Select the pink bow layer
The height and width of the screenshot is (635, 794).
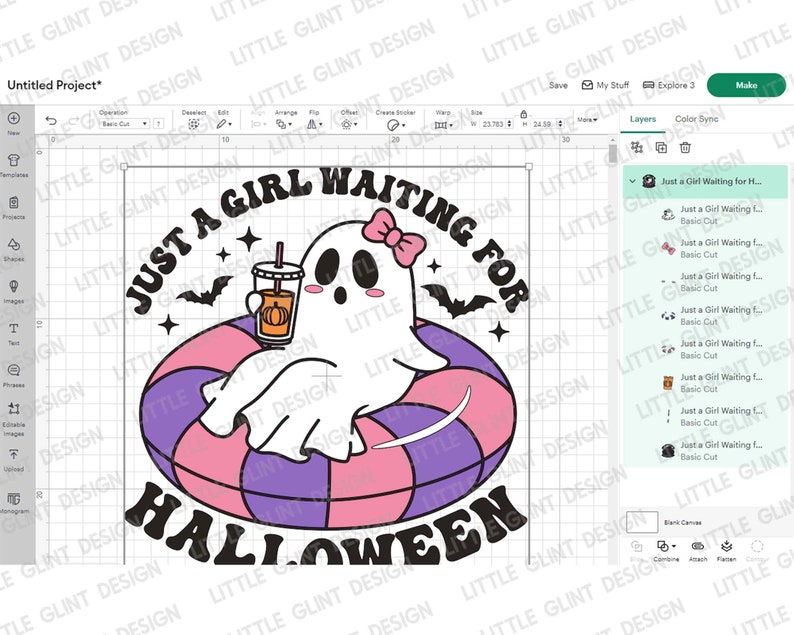705,248
